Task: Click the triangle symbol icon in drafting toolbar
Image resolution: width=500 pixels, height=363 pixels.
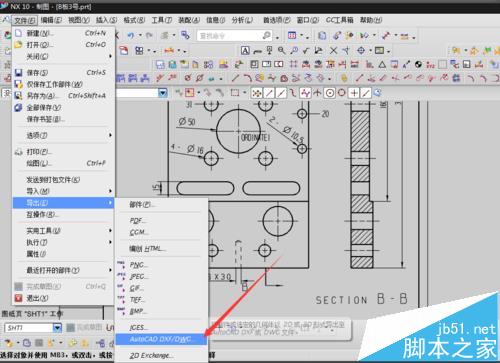Action: coord(382,64)
